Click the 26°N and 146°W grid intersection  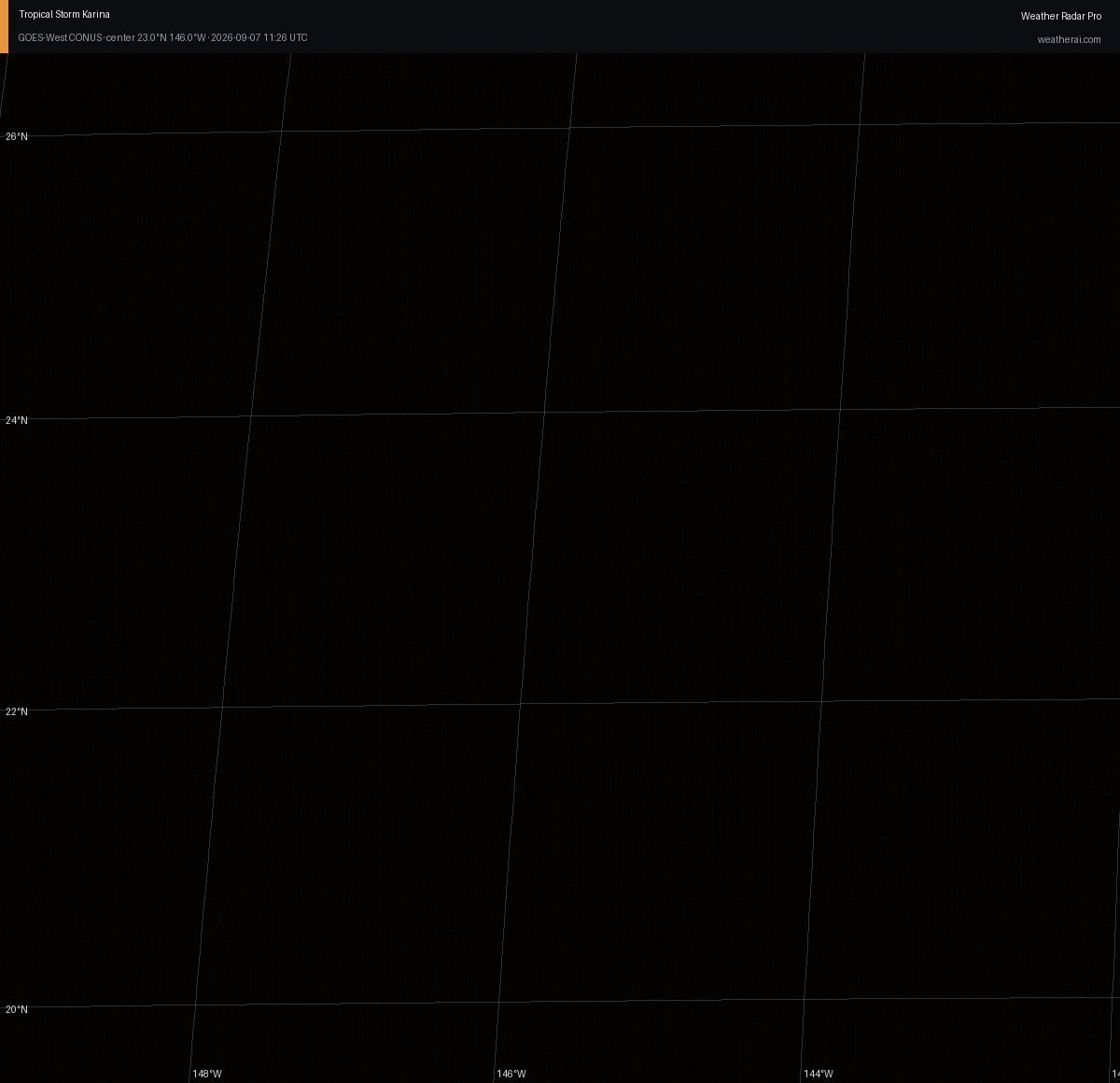tap(570, 127)
